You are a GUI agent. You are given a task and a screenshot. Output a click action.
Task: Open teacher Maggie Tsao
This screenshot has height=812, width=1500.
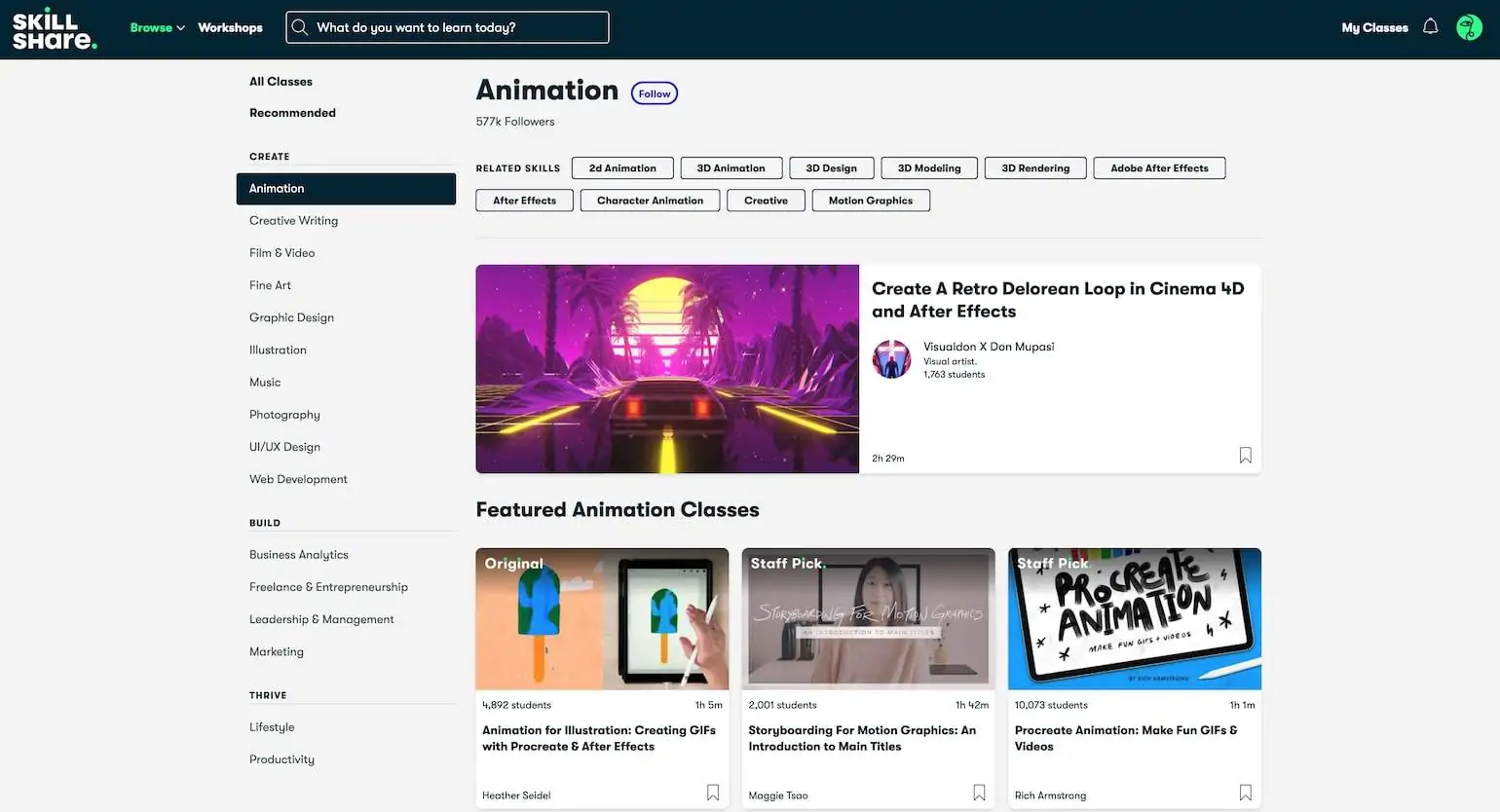pyautogui.click(x=778, y=795)
